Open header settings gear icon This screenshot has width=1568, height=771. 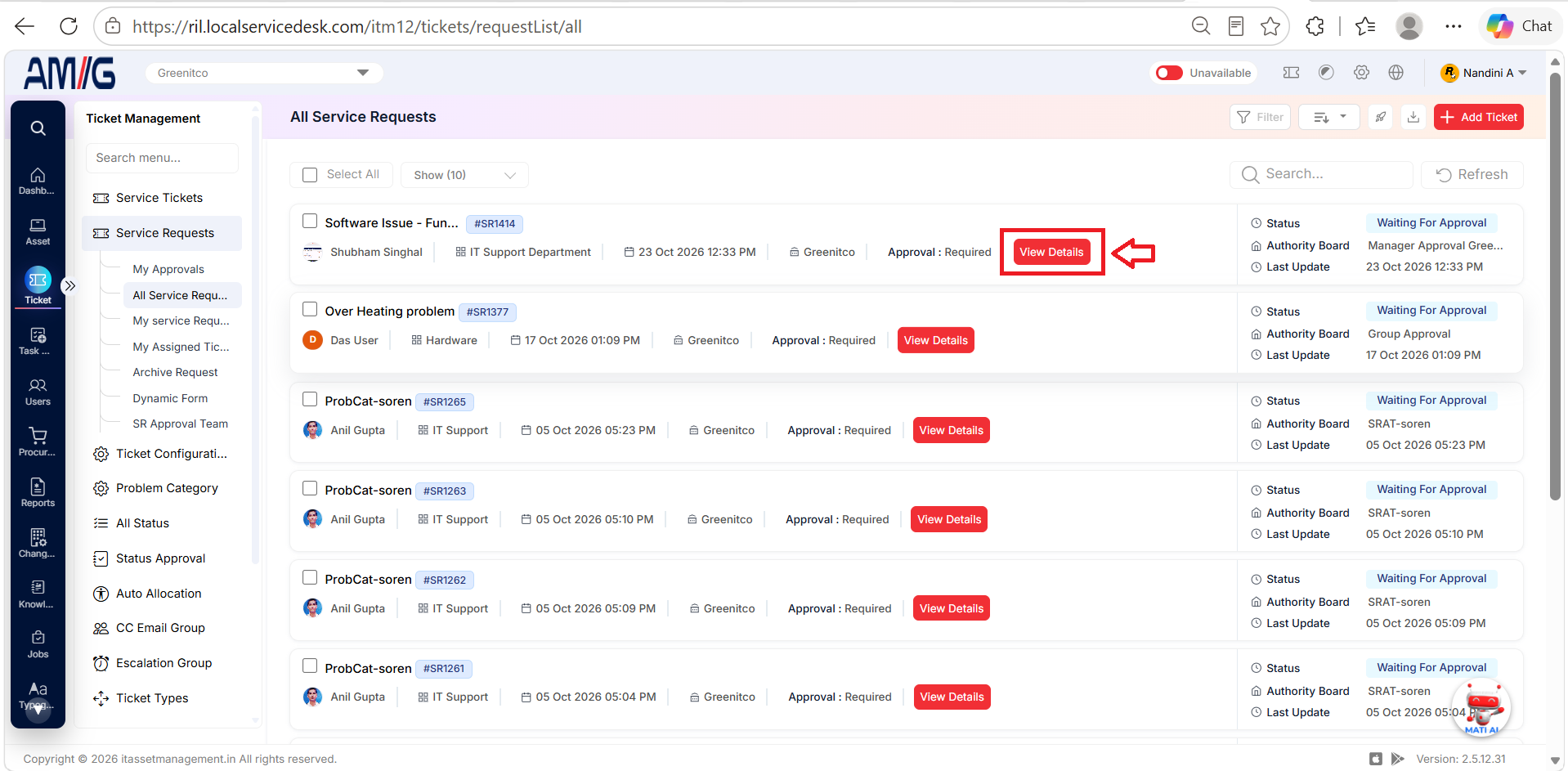coord(1361,73)
